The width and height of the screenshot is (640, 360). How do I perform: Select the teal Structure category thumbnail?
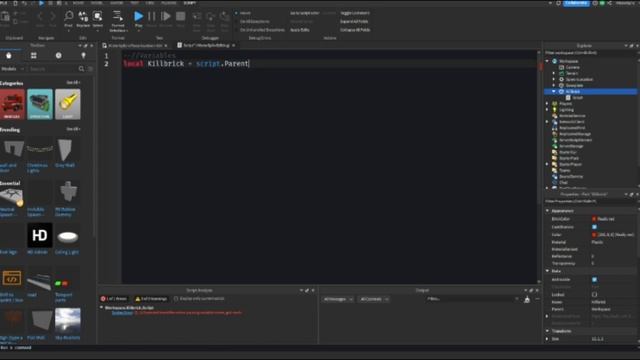pyautogui.click(x=40, y=104)
